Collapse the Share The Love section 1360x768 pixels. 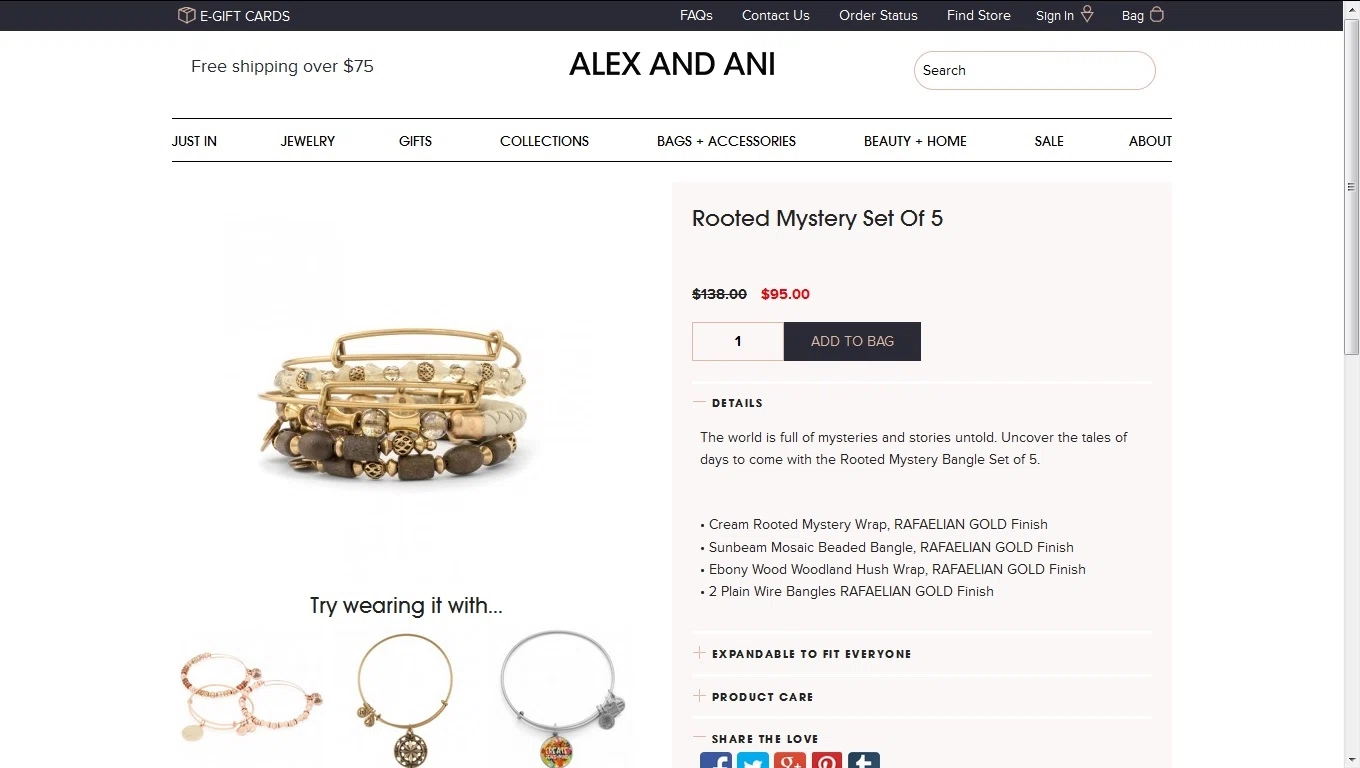[699, 738]
